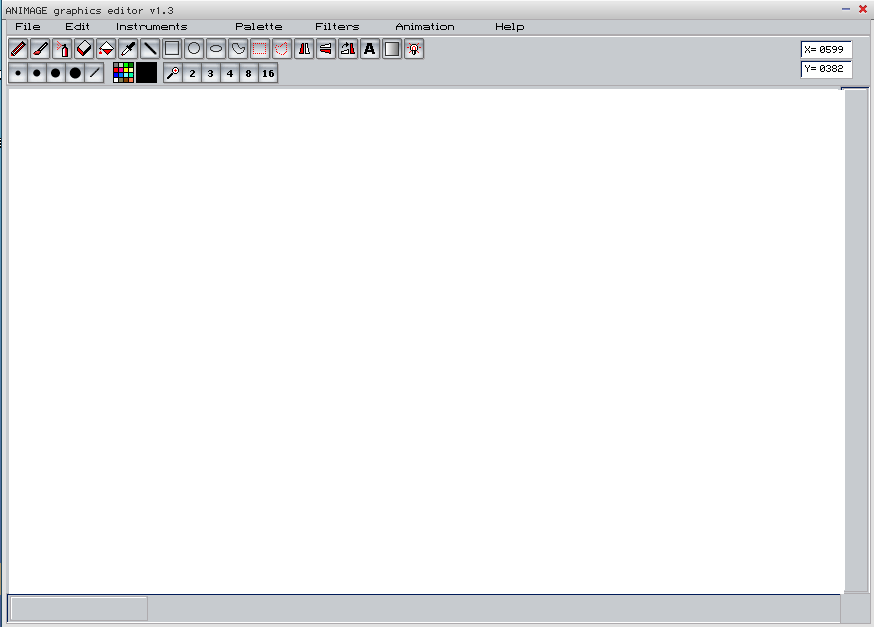Open the Filters menu
874x627 pixels.
point(337,27)
